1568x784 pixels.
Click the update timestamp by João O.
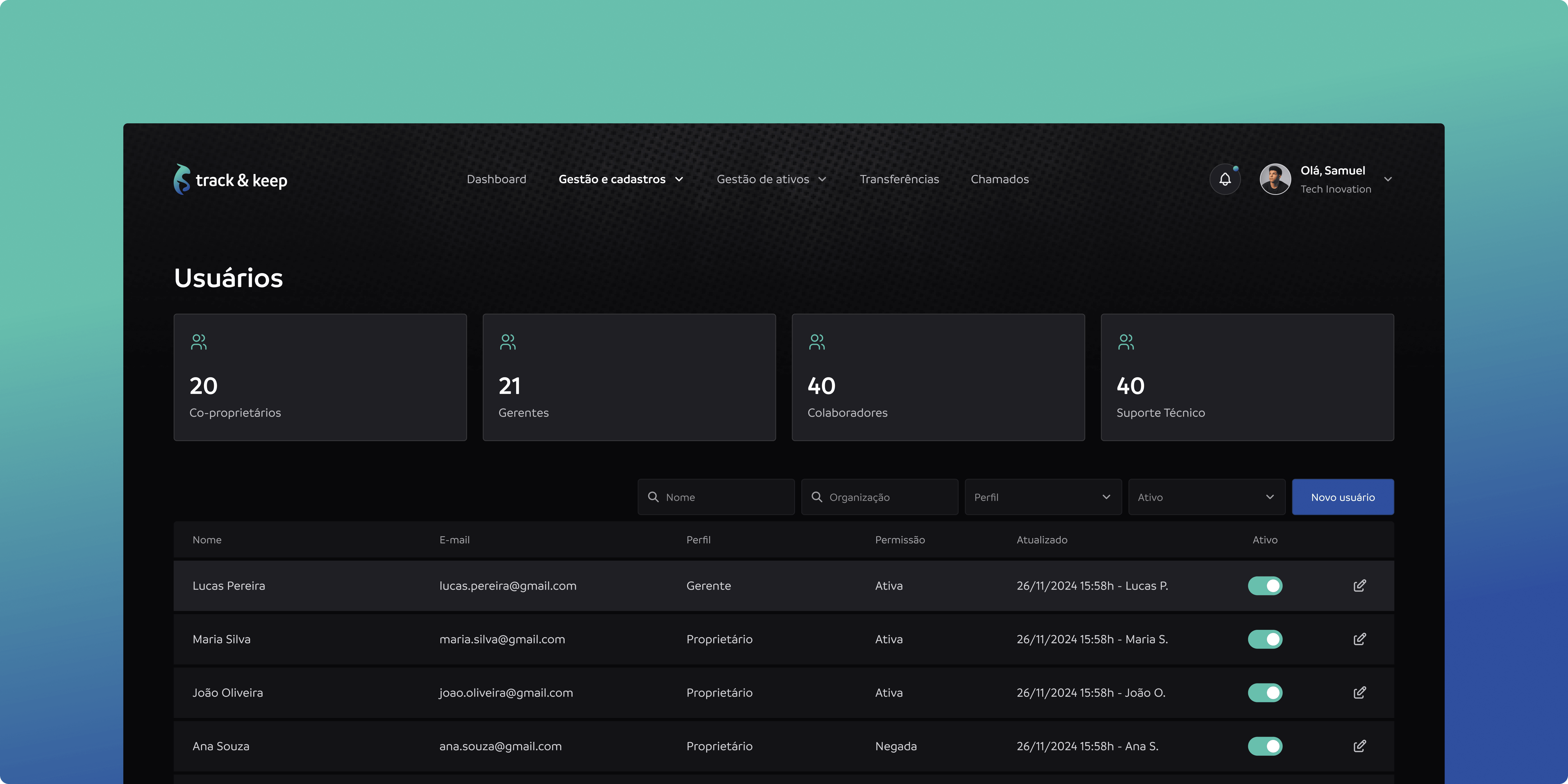coord(1091,693)
